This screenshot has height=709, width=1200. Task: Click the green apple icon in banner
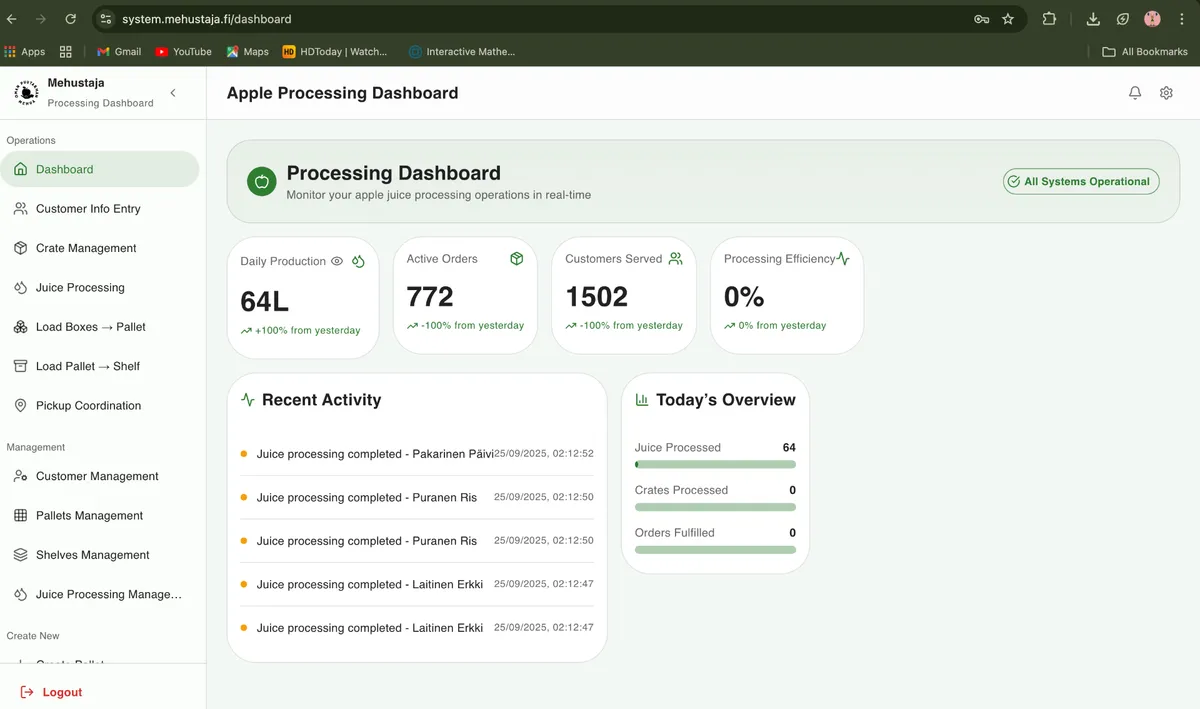tap(262, 181)
